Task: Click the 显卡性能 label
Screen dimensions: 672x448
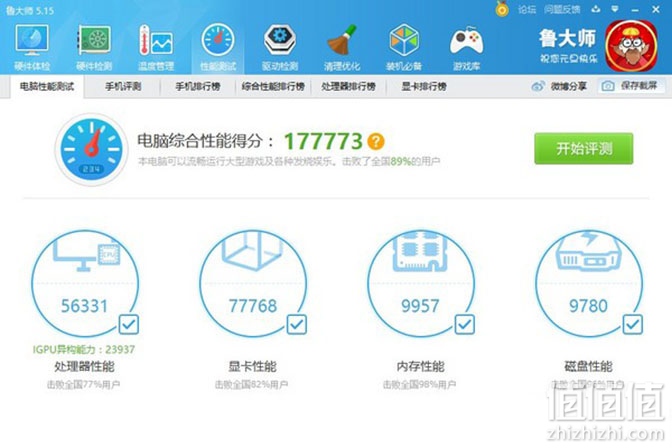Action: click(x=252, y=367)
